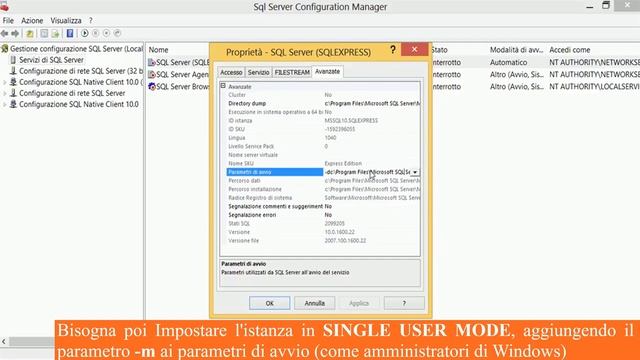Click the ? help button beside Applica
Screen dimensions: 640x360
(x=404, y=303)
